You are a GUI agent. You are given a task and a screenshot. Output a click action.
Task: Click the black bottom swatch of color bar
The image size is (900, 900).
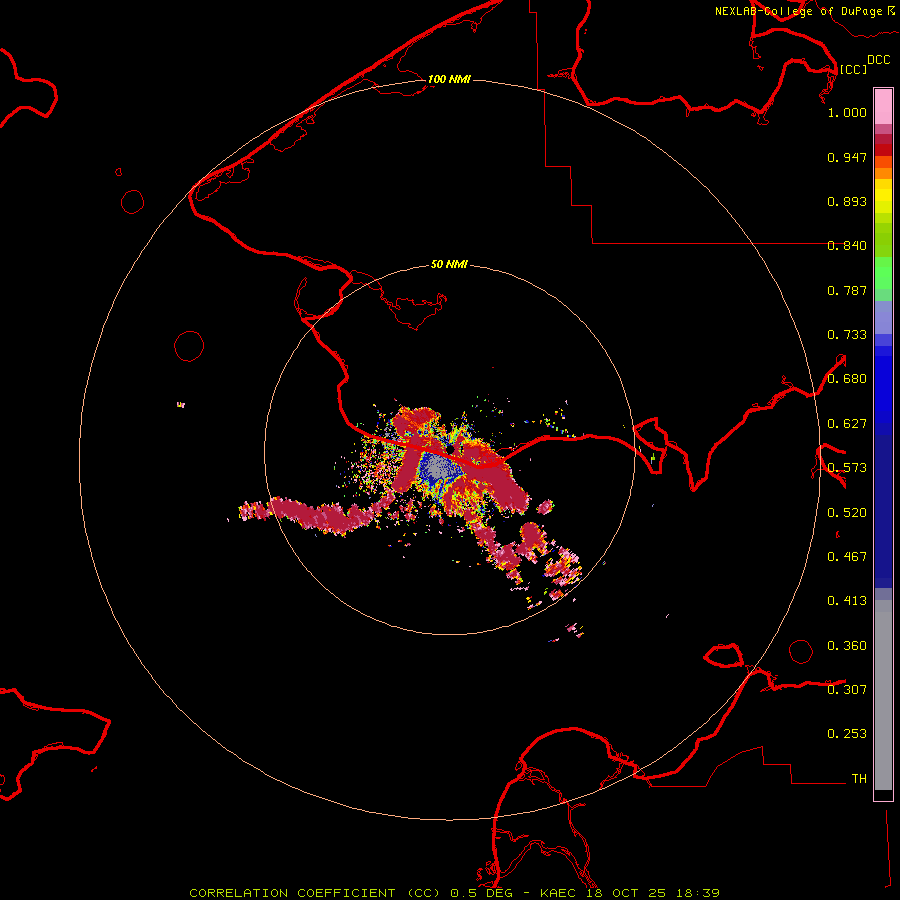[883, 795]
